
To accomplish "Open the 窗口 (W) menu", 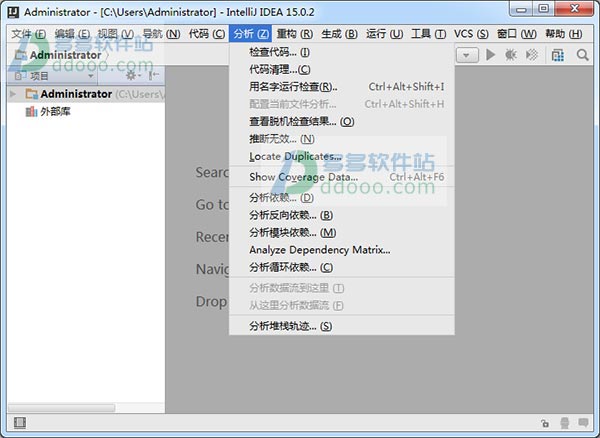I will (x=517, y=34).
